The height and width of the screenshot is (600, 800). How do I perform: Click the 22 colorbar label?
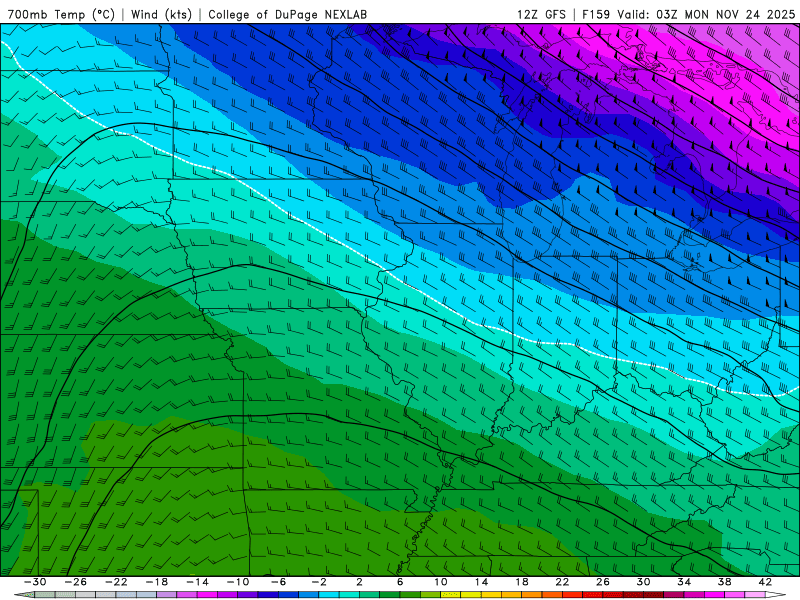pyautogui.click(x=562, y=582)
